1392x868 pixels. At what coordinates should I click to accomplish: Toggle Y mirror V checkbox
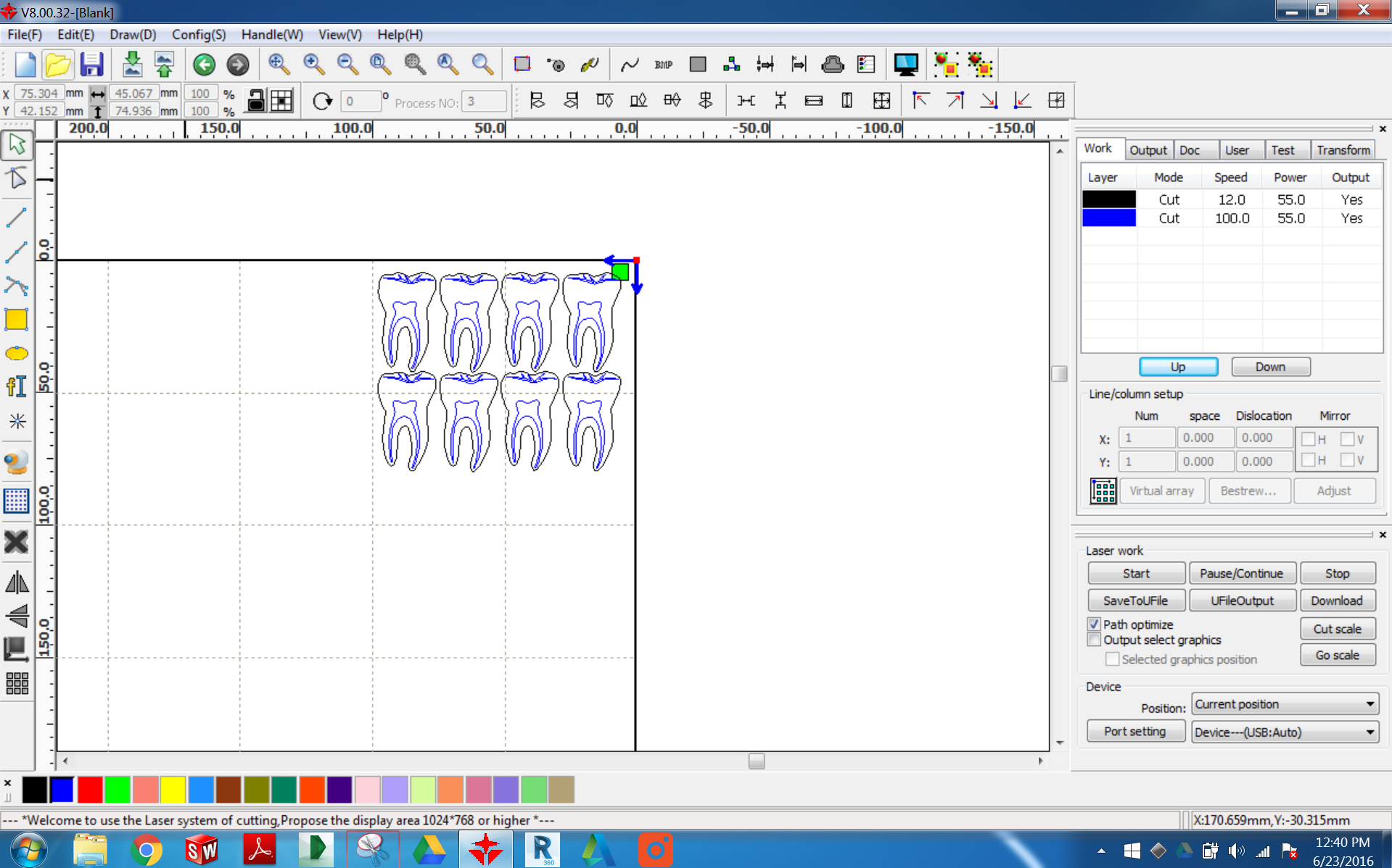coord(1347,460)
